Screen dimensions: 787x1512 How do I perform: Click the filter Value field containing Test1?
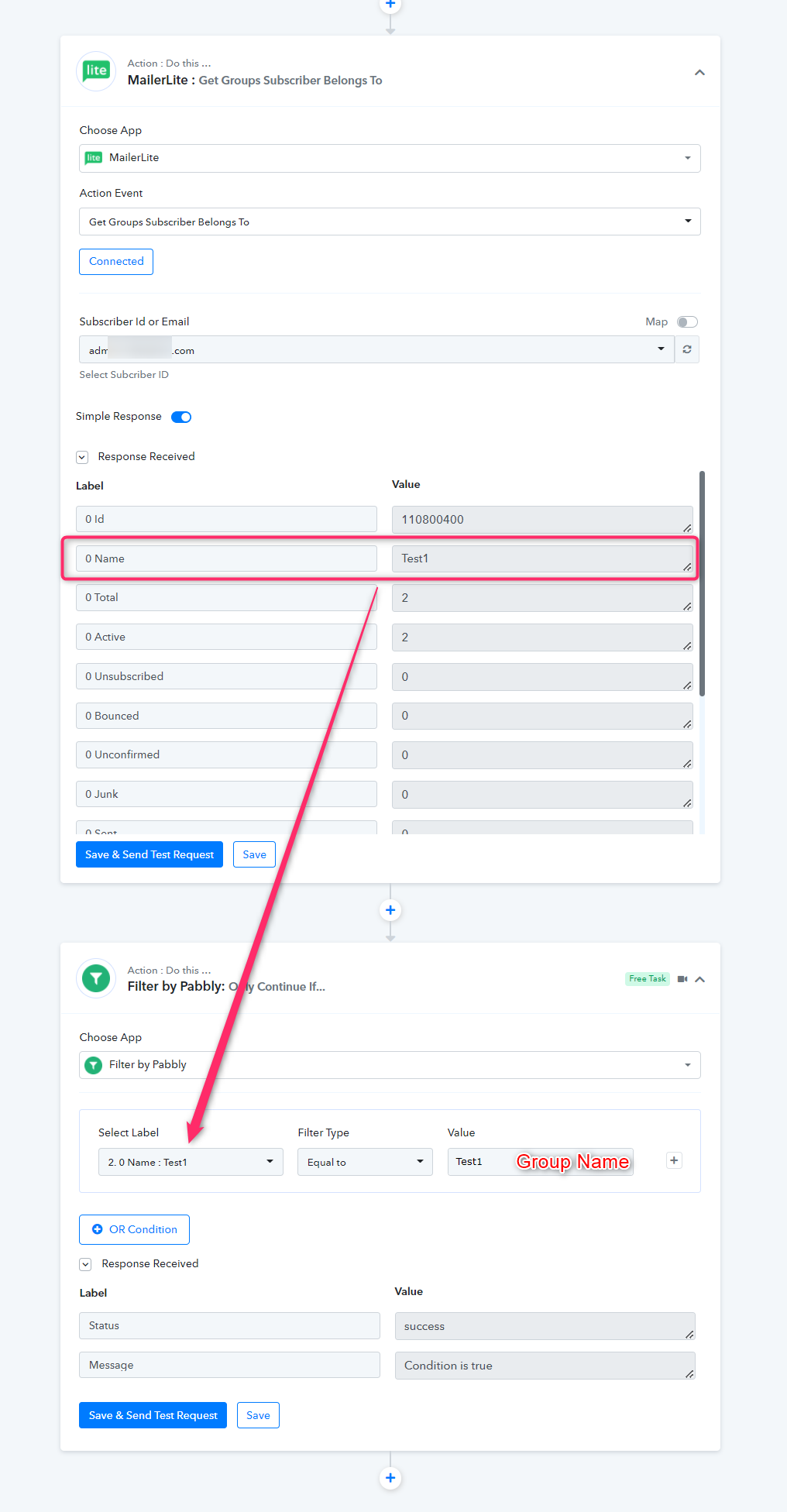point(540,1162)
